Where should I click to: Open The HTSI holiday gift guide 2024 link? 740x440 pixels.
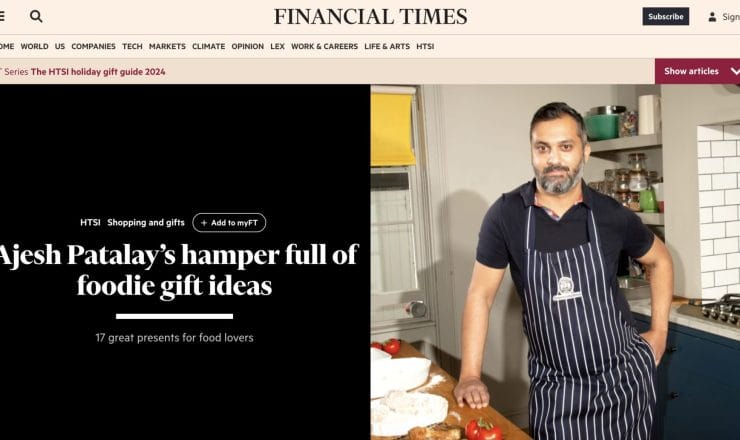pos(98,72)
